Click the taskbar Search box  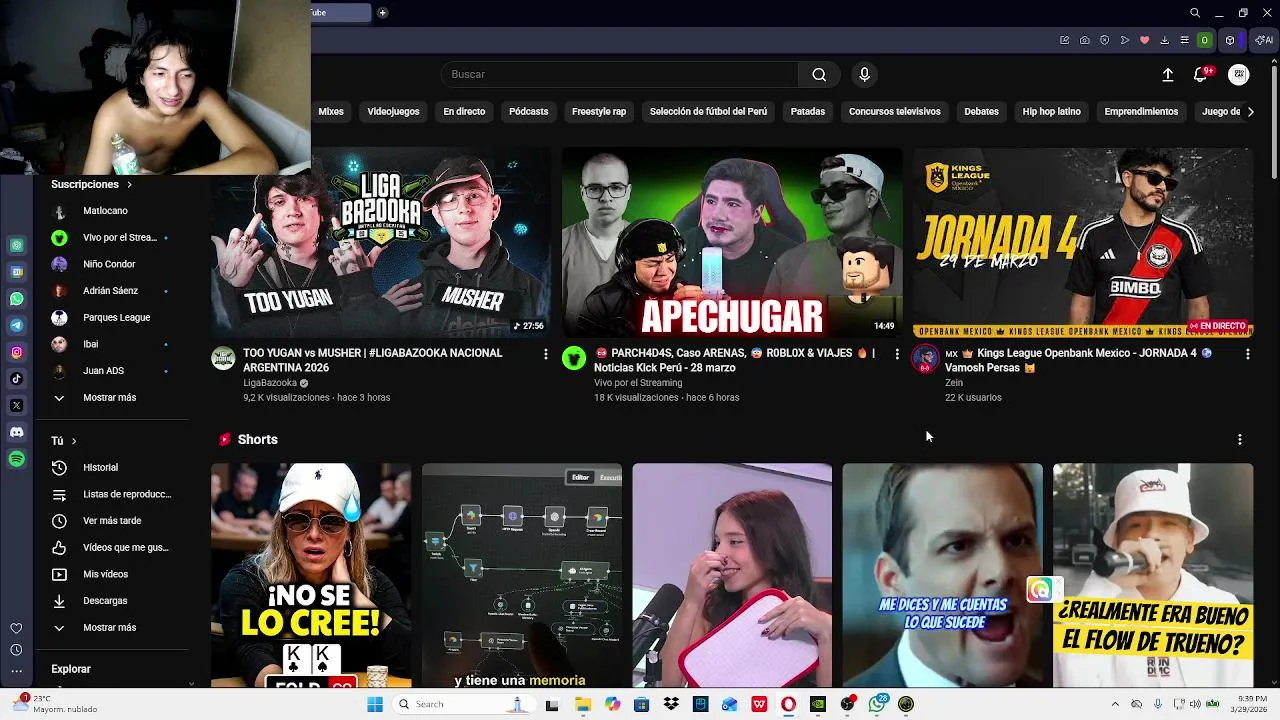(x=462, y=704)
